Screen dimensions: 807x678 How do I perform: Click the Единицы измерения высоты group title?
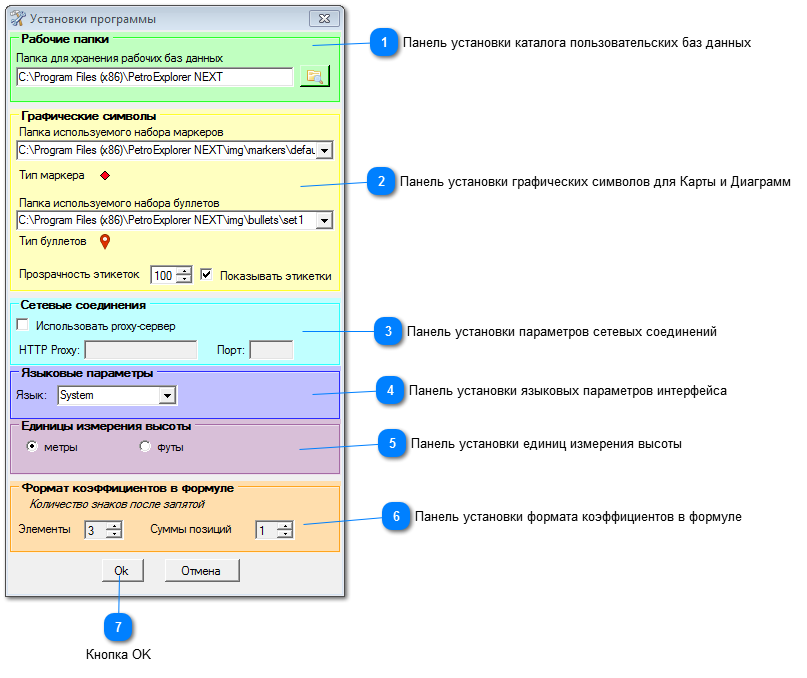pyautogui.click(x=106, y=426)
